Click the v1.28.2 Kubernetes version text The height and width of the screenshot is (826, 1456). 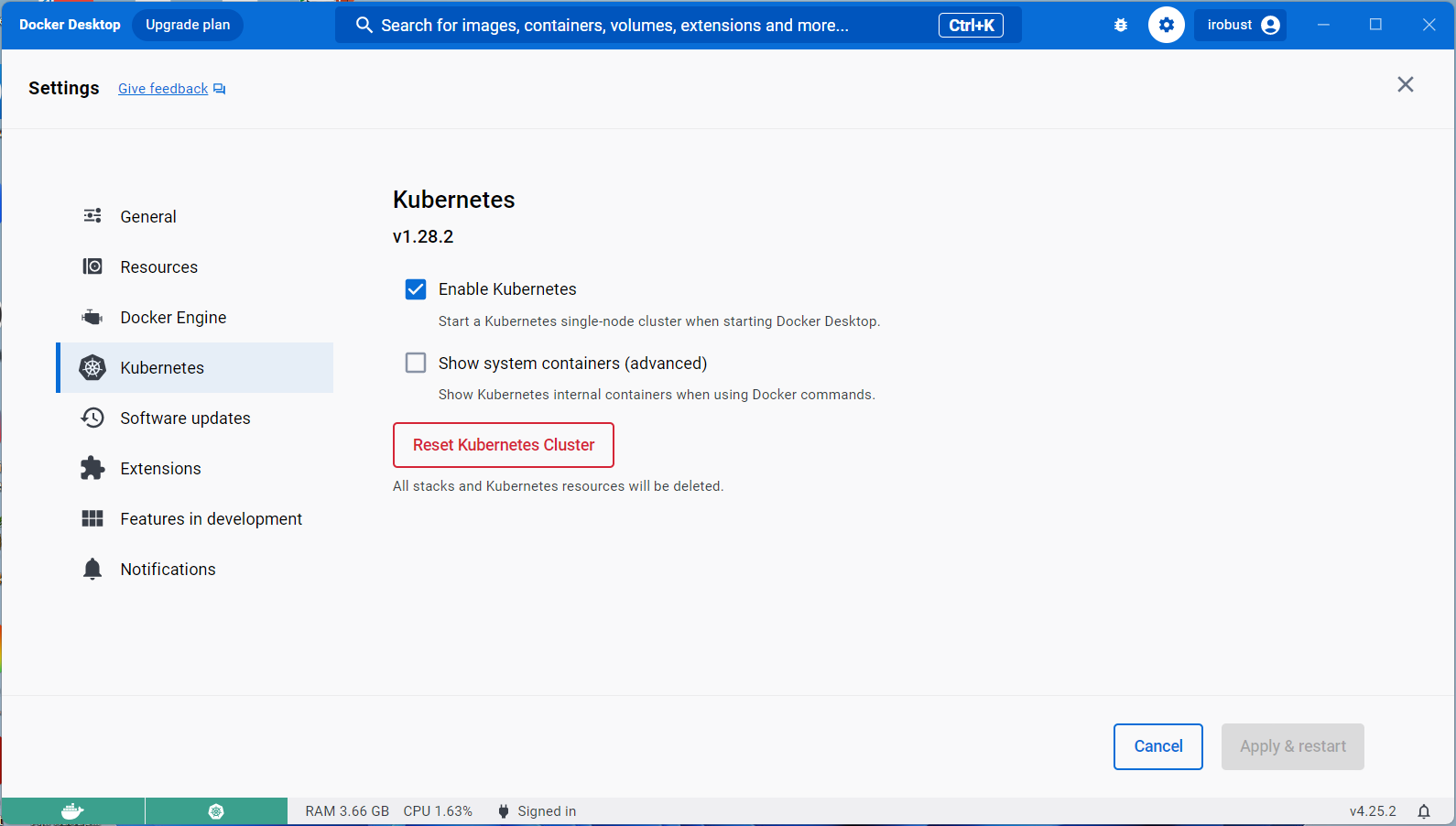[x=423, y=236]
